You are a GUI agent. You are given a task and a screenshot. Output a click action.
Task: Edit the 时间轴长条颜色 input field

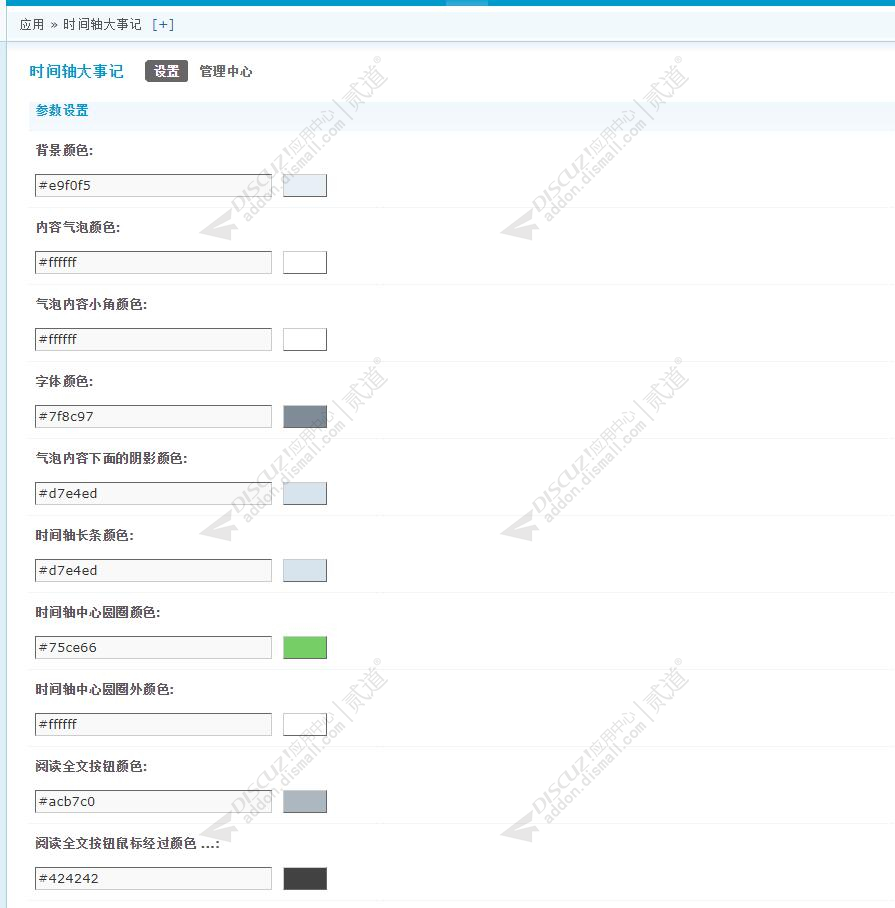point(153,570)
